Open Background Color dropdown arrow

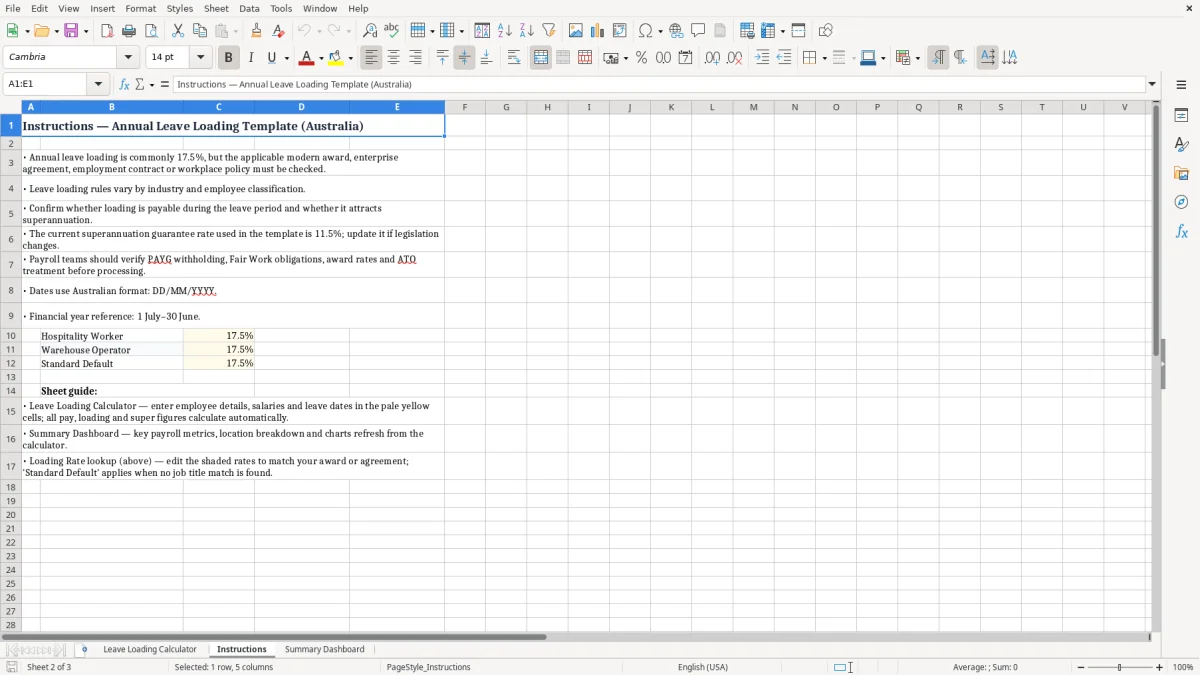[x=350, y=58]
